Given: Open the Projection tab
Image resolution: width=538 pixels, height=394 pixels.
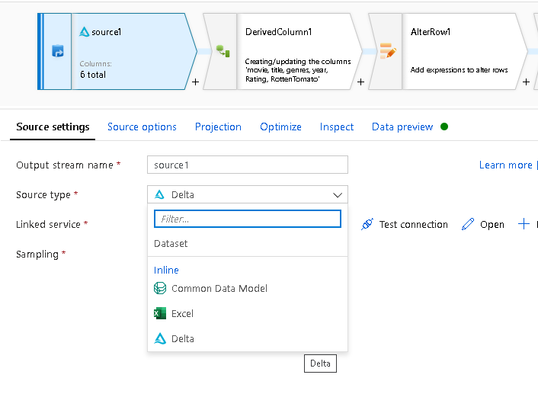Looking at the screenshot, I should pyautogui.click(x=218, y=127).
